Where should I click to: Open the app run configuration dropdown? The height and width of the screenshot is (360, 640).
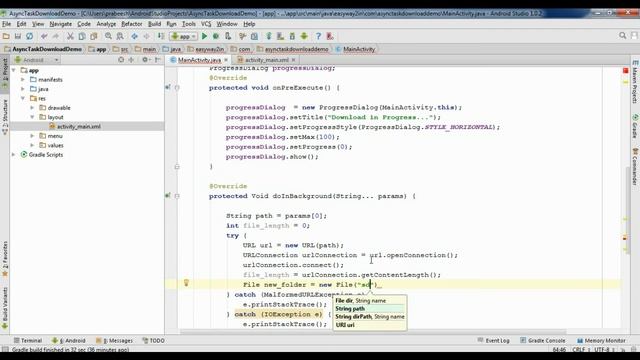pyautogui.click(x=184, y=36)
